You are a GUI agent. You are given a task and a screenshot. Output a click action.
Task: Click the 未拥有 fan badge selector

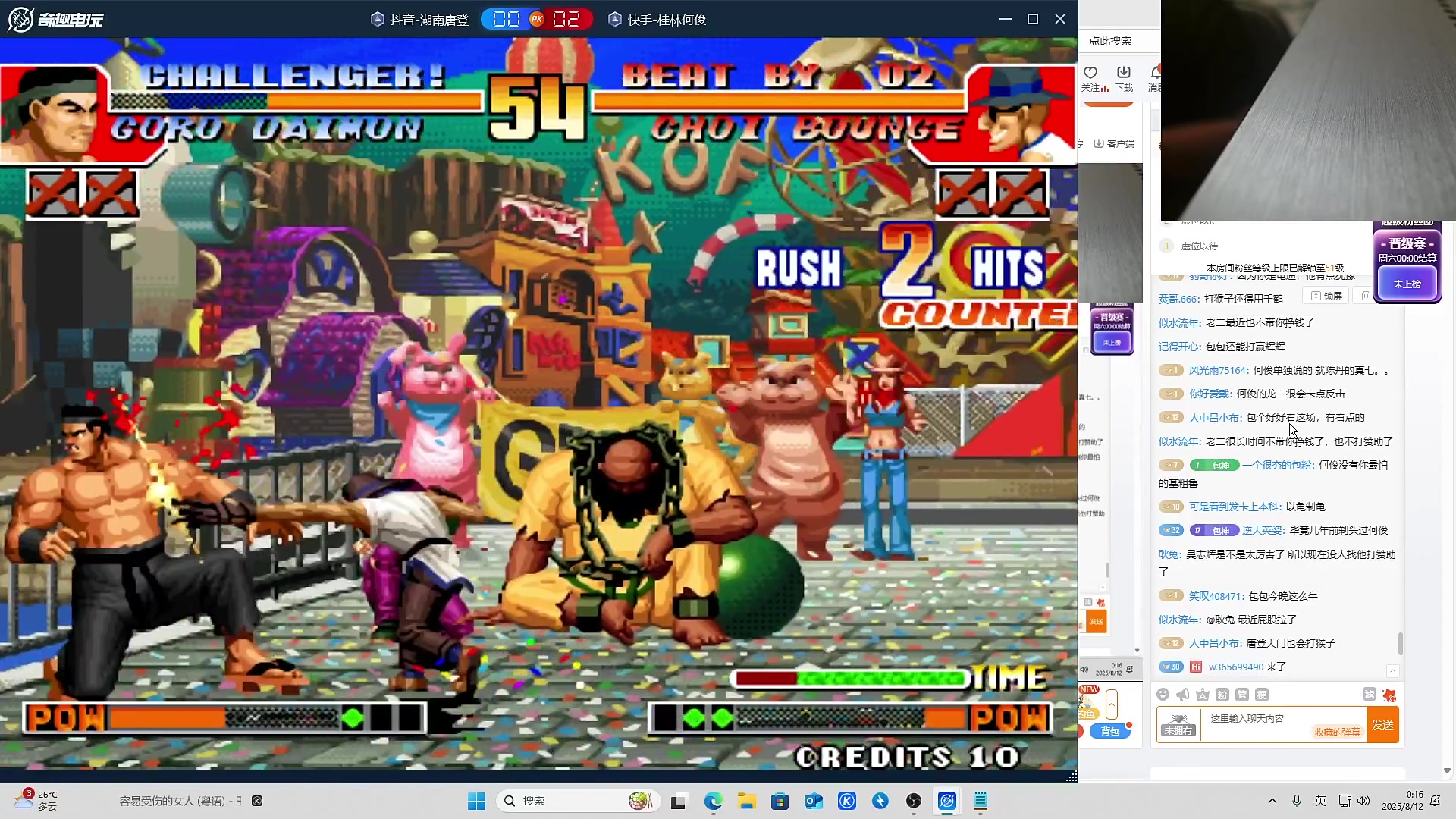[1178, 725]
